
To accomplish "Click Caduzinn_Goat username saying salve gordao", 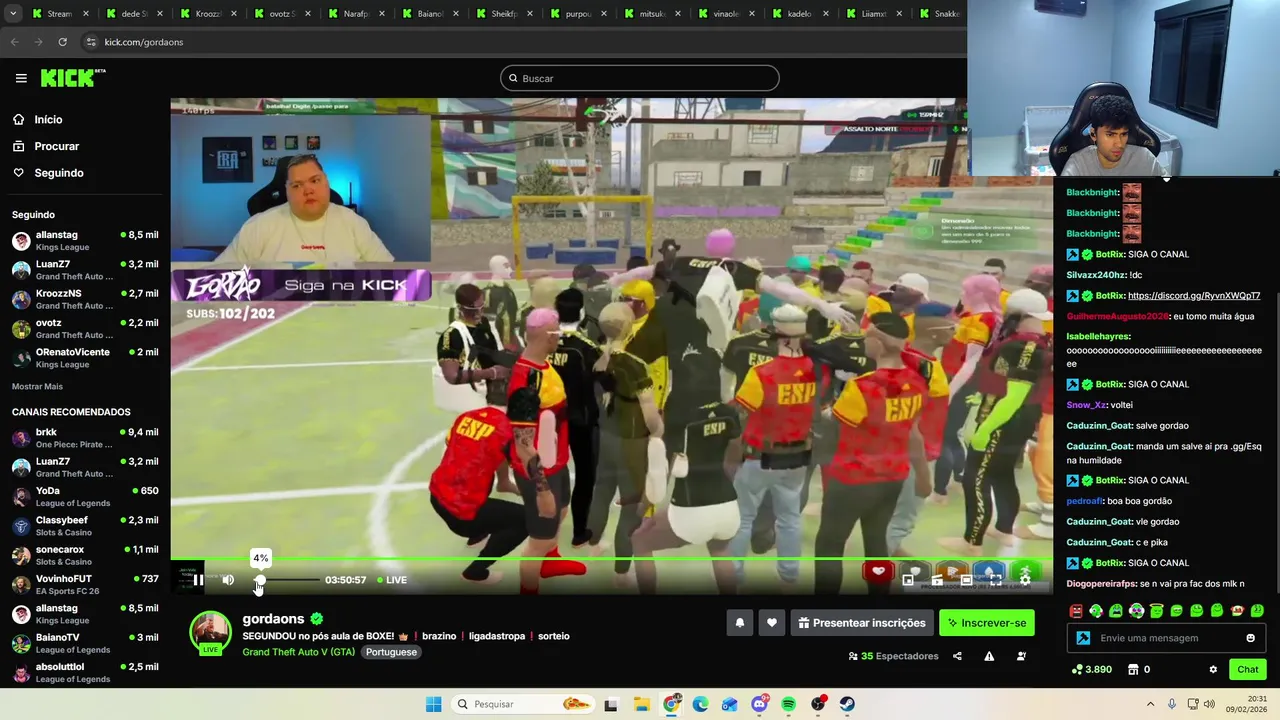I will point(1099,426).
